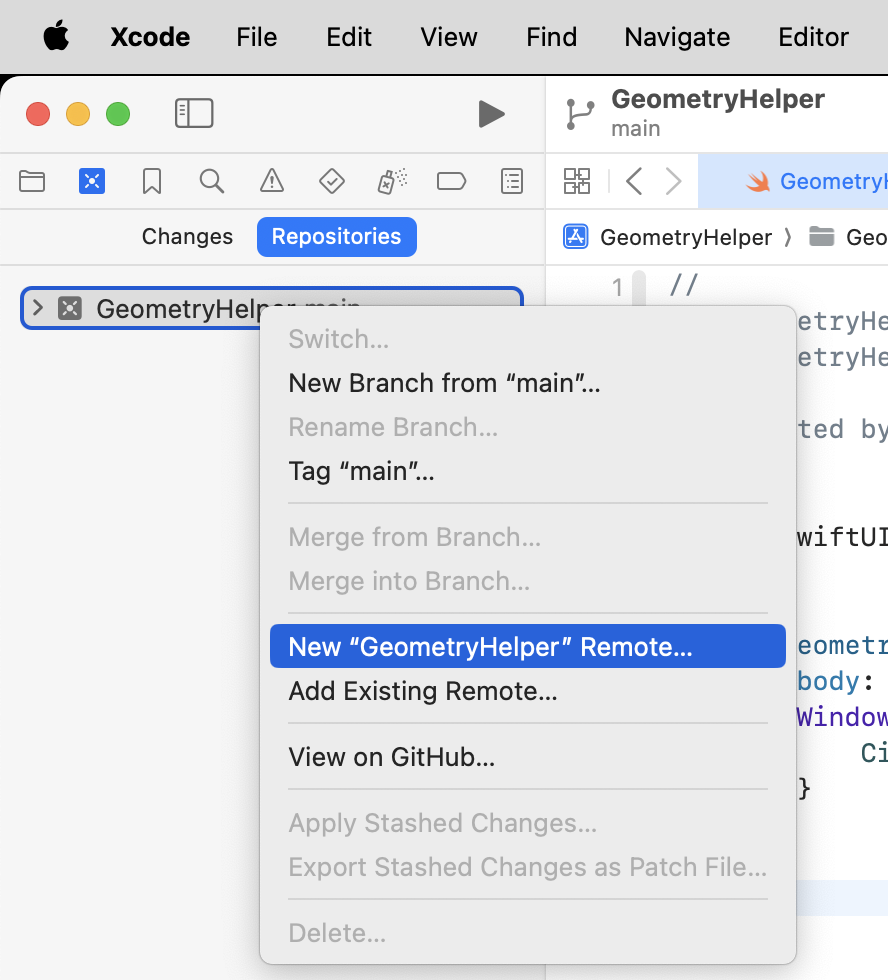This screenshot has height=980, width=888.
Task: Open the Find navigator magnifier icon
Action: tap(211, 181)
